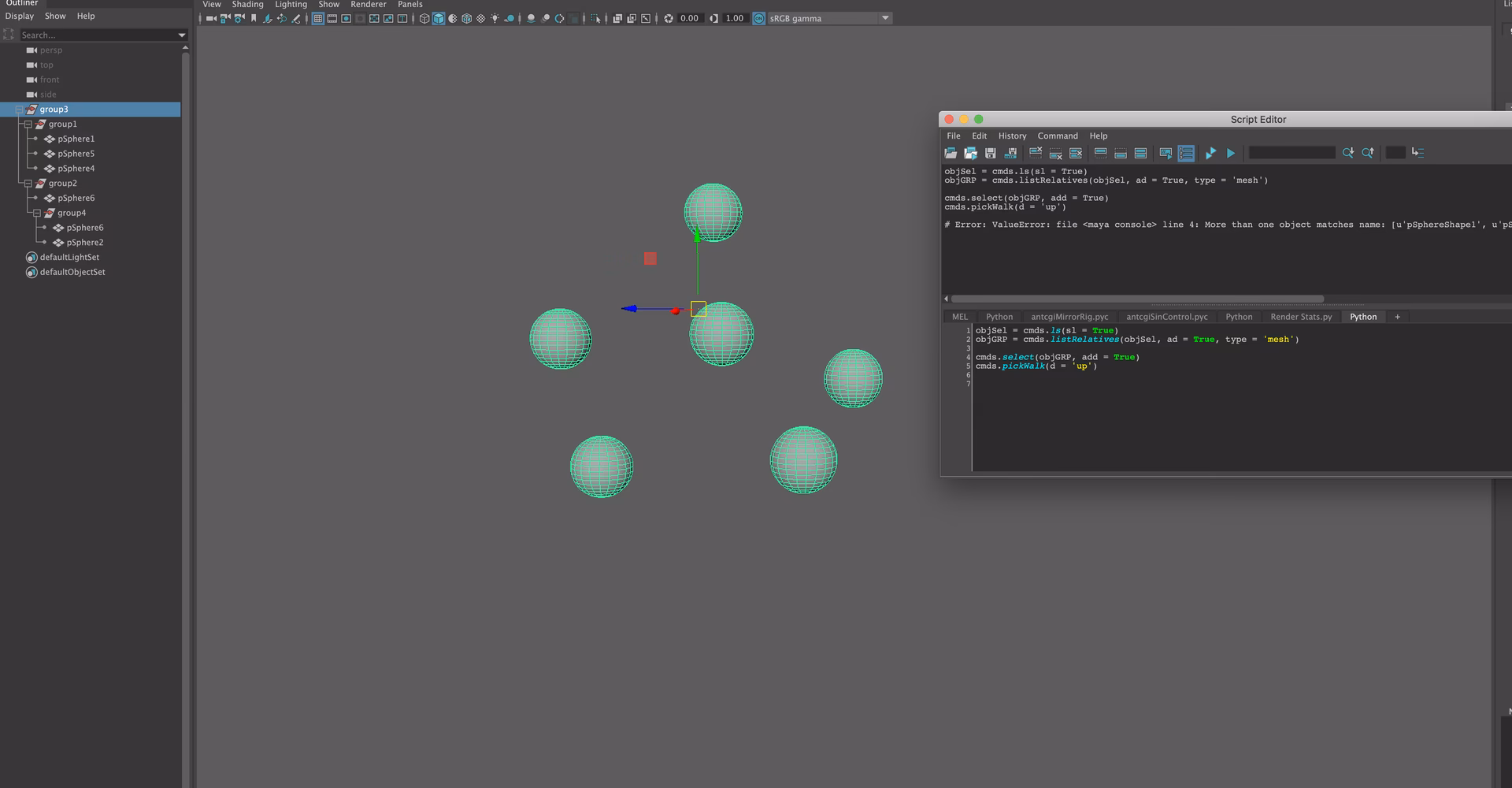This screenshot has width=1512, height=788.
Task: Open the viewport Shading menu
Action: (x=247, y=5)
